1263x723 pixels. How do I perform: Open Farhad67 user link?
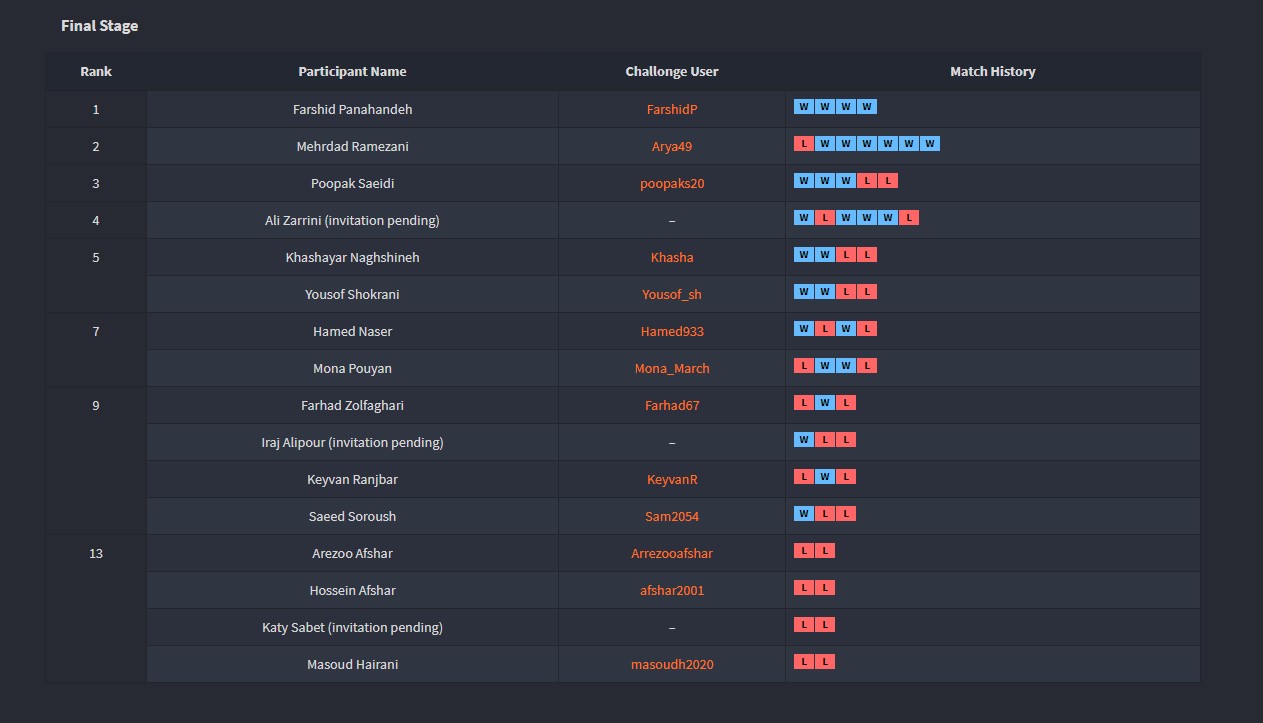click(x=671, y=405)
